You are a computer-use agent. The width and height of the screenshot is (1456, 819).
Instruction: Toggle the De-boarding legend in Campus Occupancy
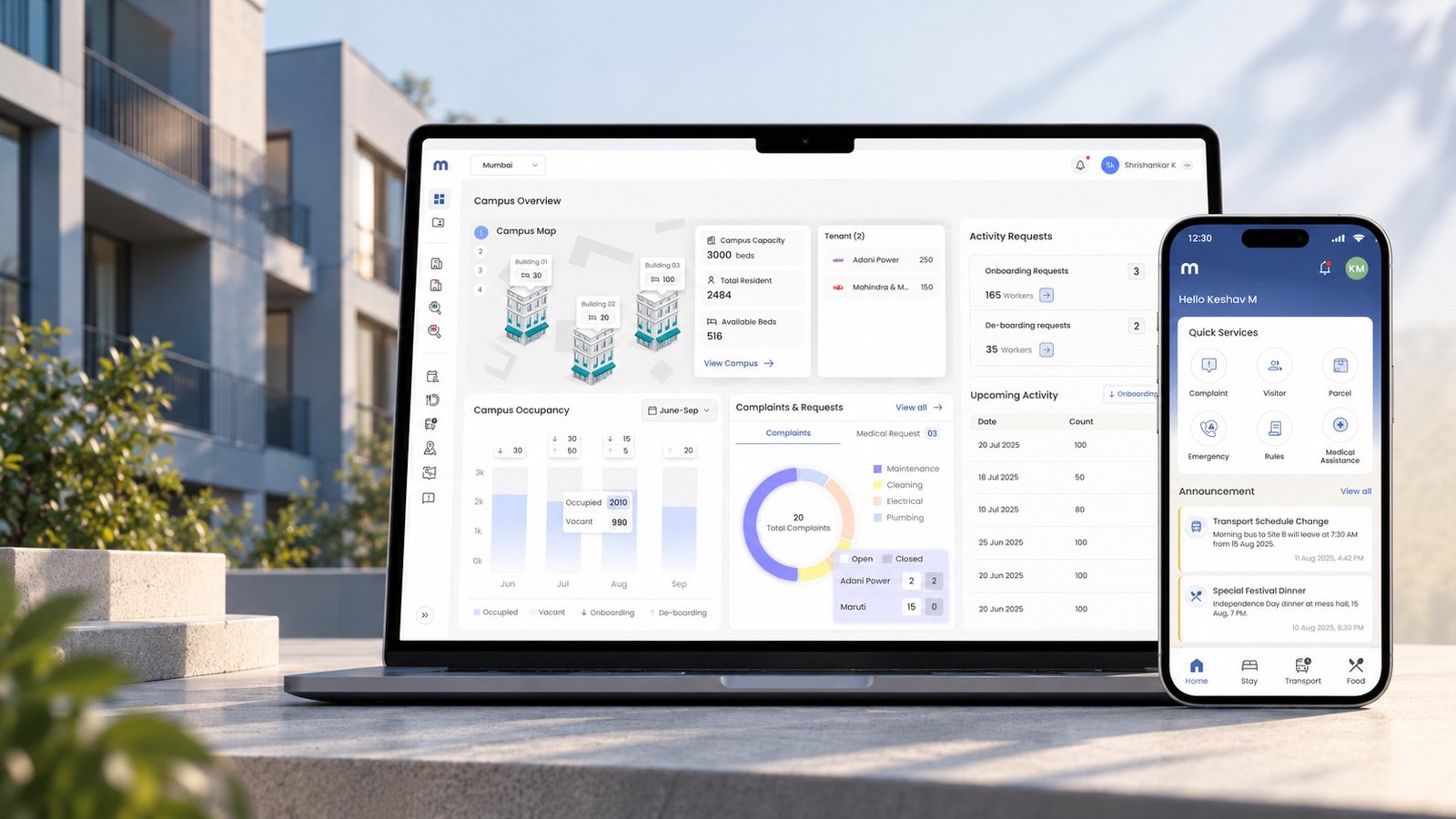pyautogui.click(x=678, y=612)
